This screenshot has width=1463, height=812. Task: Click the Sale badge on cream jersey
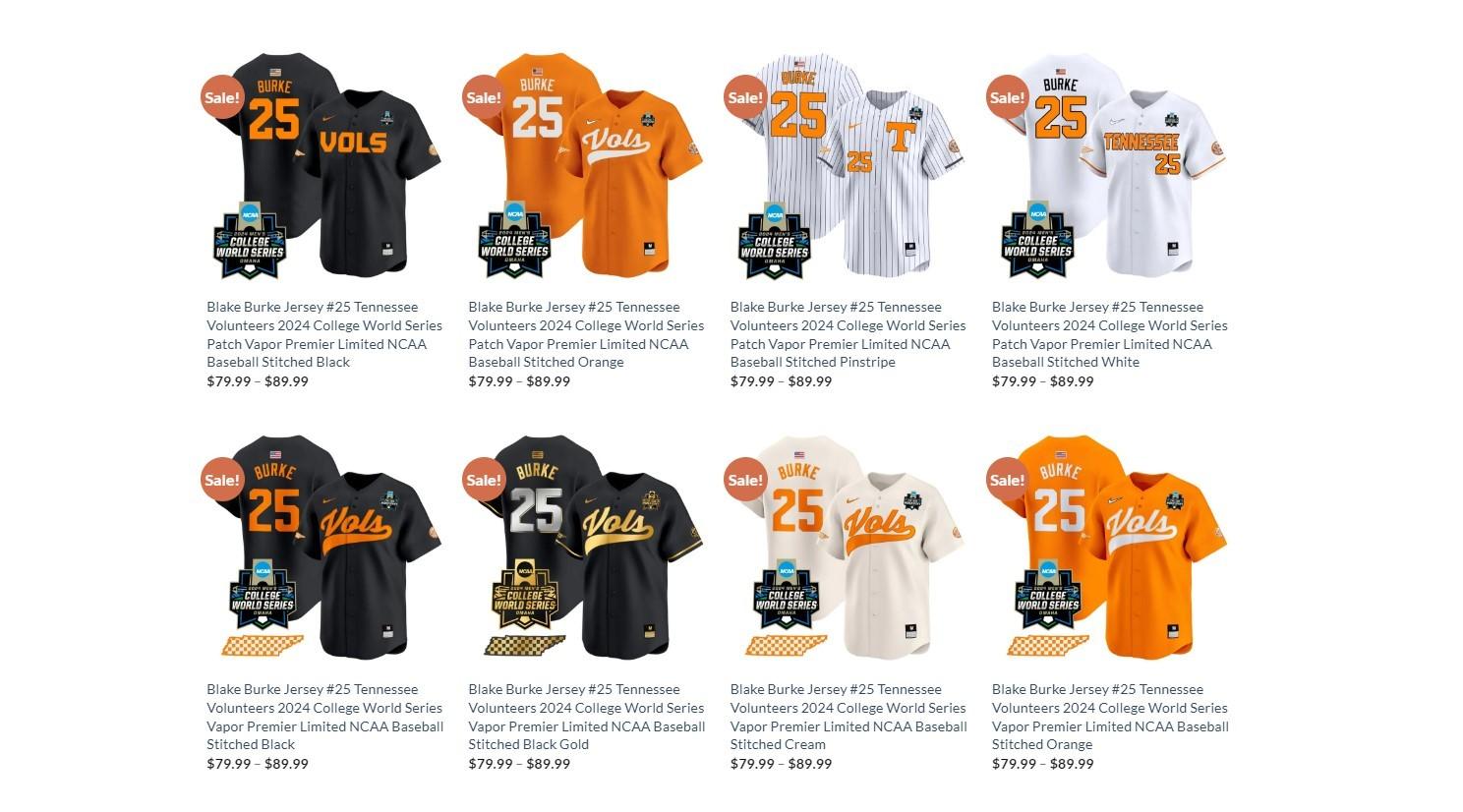pos(745,480)
